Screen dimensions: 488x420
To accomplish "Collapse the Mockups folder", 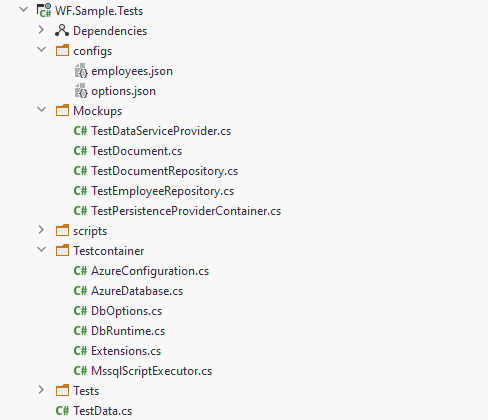I will (42, 110).
